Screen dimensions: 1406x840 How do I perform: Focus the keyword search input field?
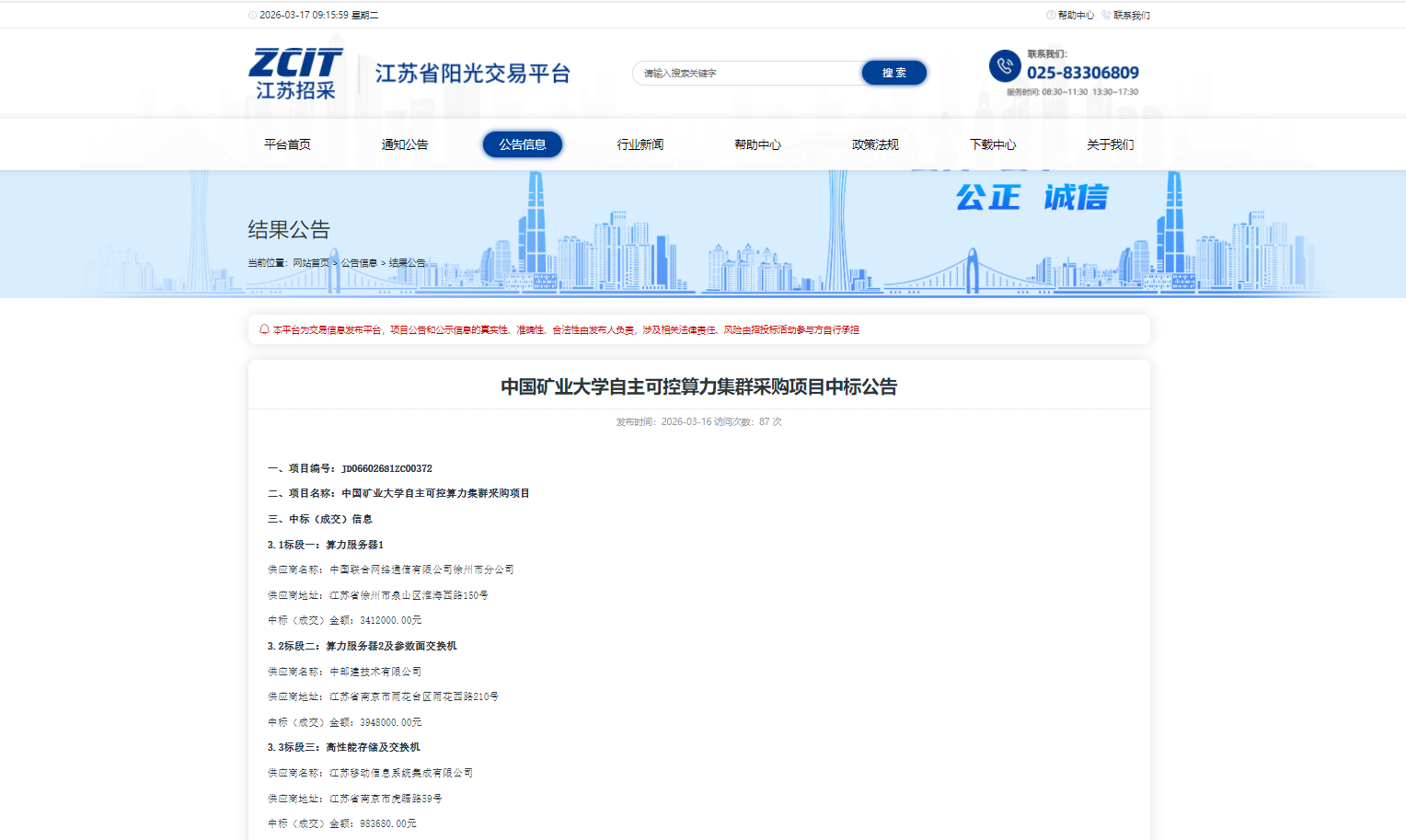coord(745,74)
